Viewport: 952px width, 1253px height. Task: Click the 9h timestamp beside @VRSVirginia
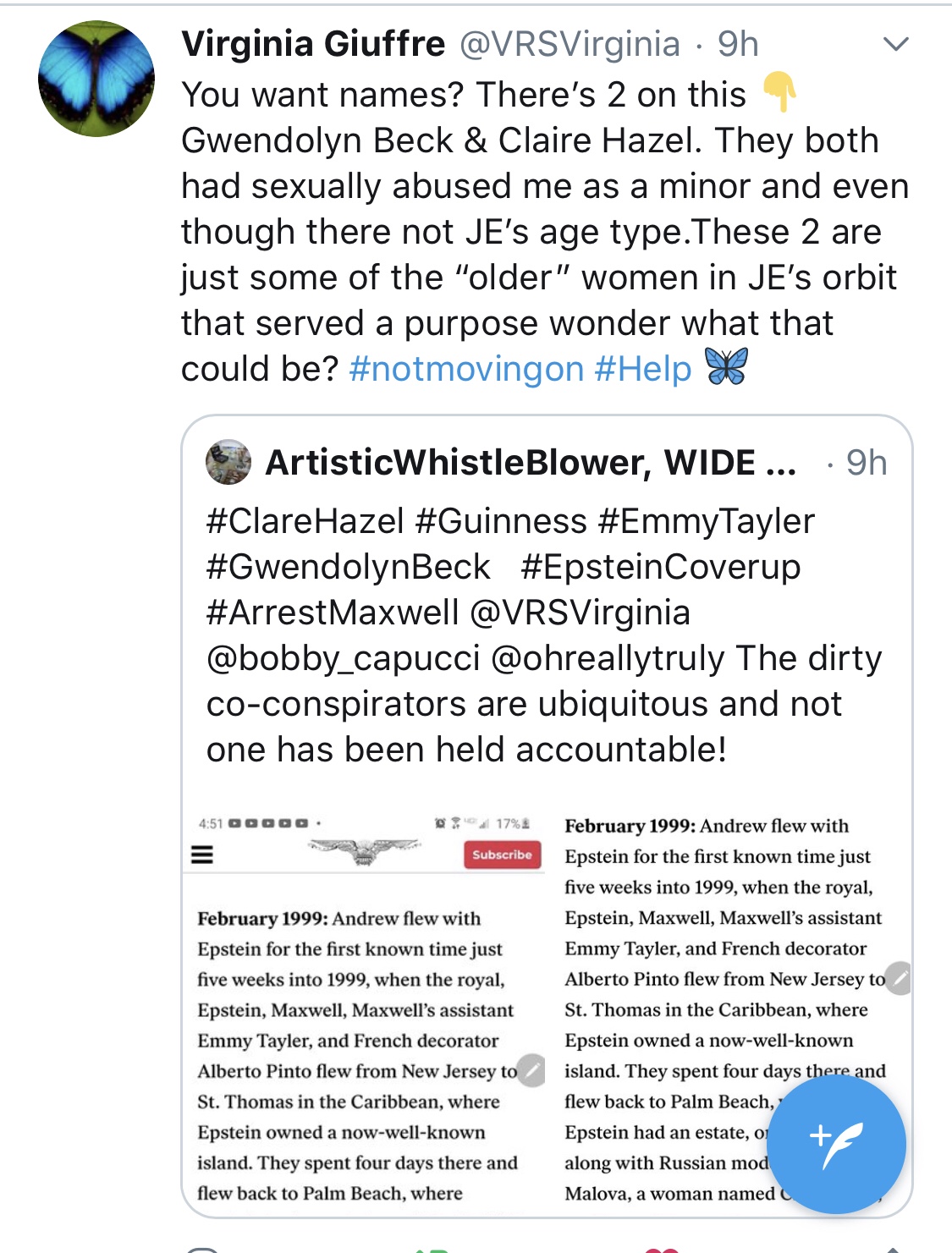point(738,44)
